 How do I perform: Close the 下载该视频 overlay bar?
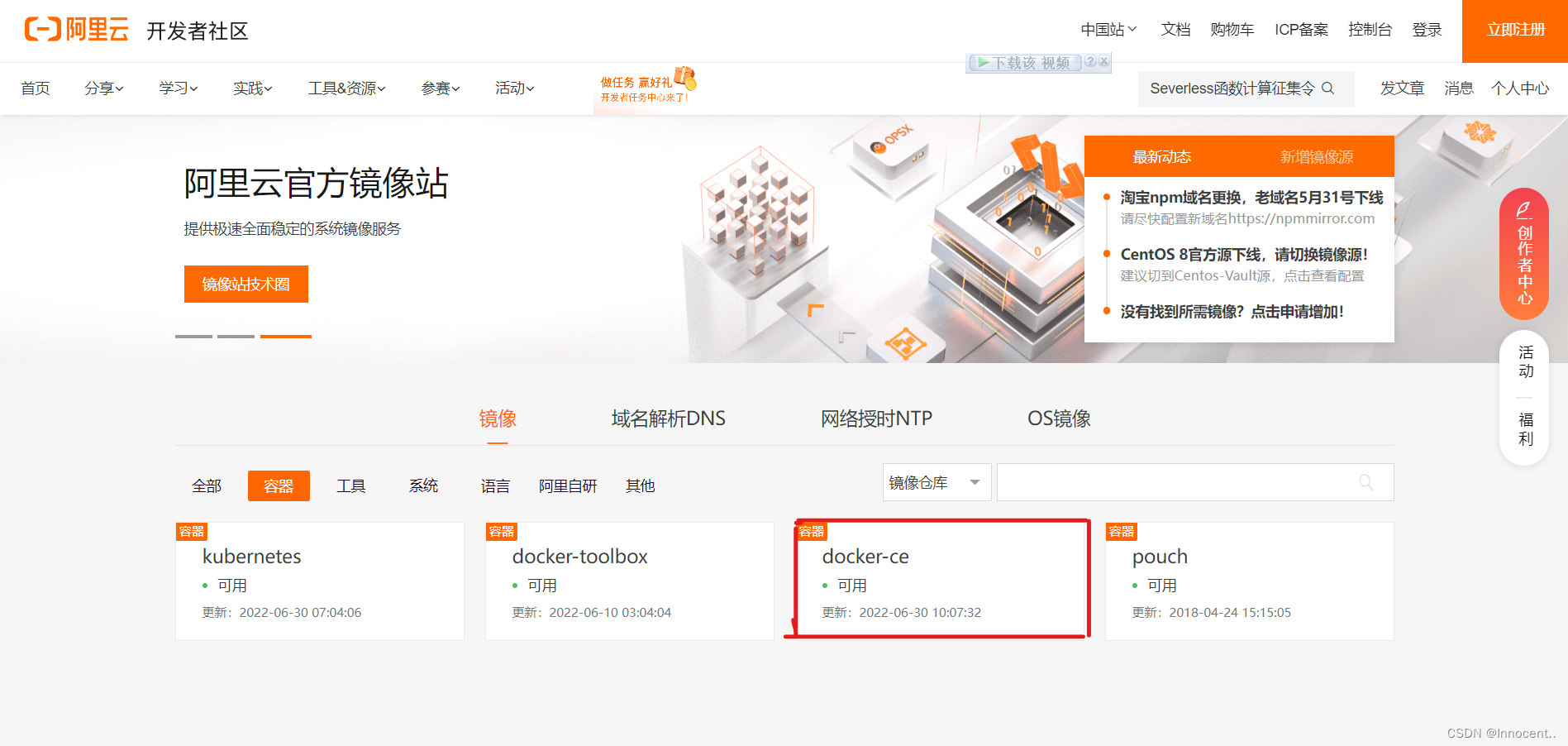tap(1104, 61)
